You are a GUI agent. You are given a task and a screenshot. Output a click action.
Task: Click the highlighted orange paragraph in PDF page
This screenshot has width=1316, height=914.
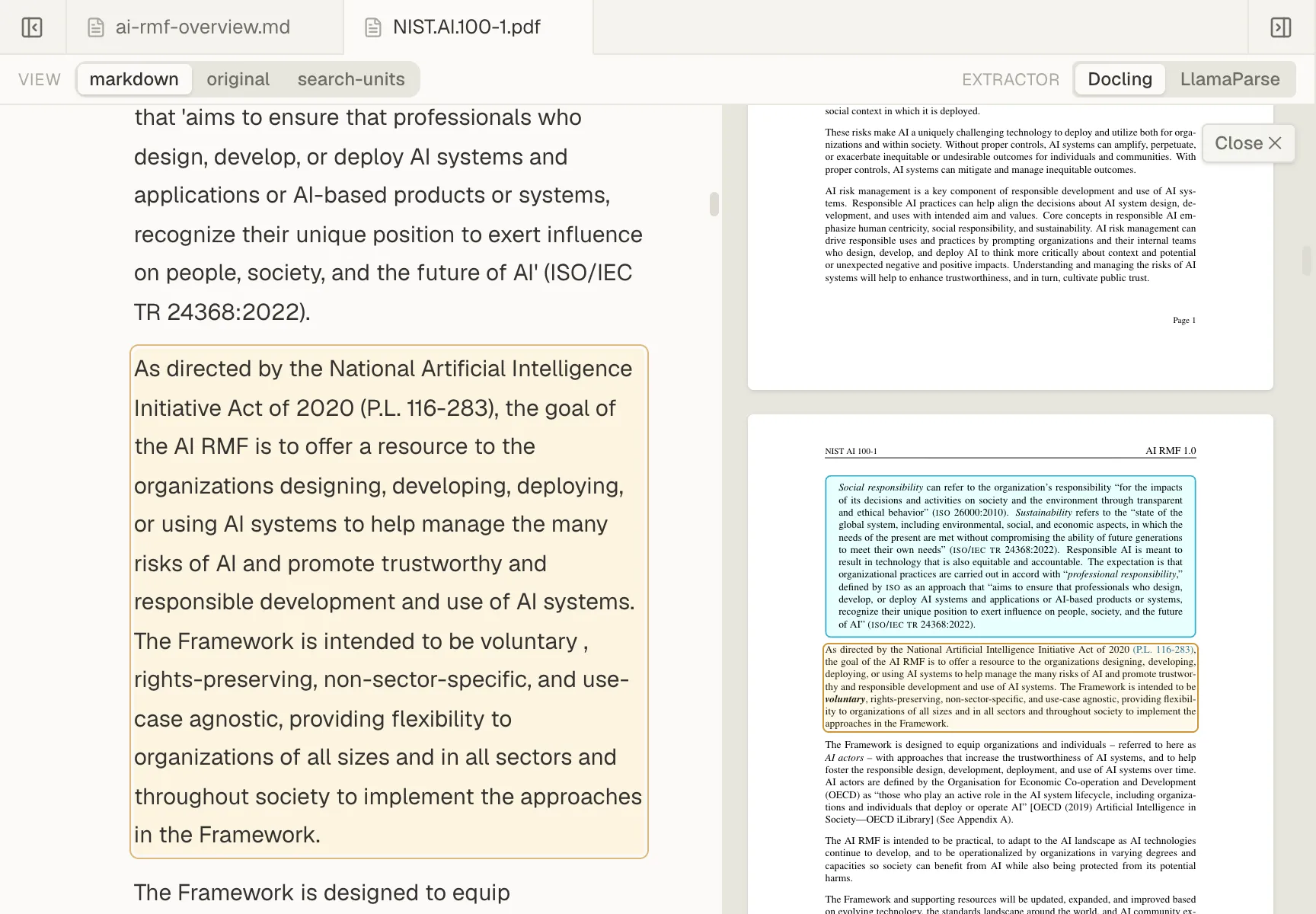click(1010, 687)
